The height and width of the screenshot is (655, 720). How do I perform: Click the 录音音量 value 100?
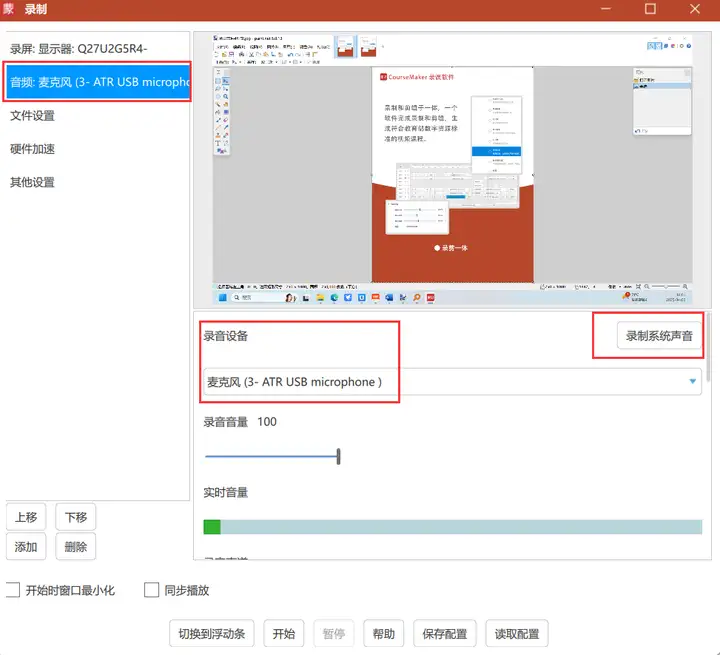[x=267, y=422]
